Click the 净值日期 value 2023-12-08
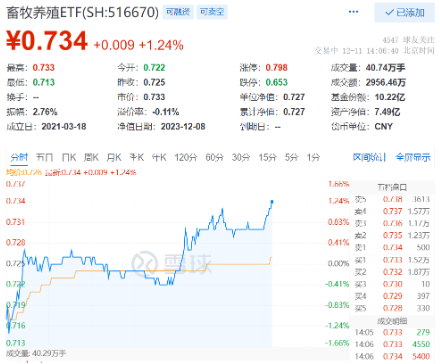 (x=183, y=127)
